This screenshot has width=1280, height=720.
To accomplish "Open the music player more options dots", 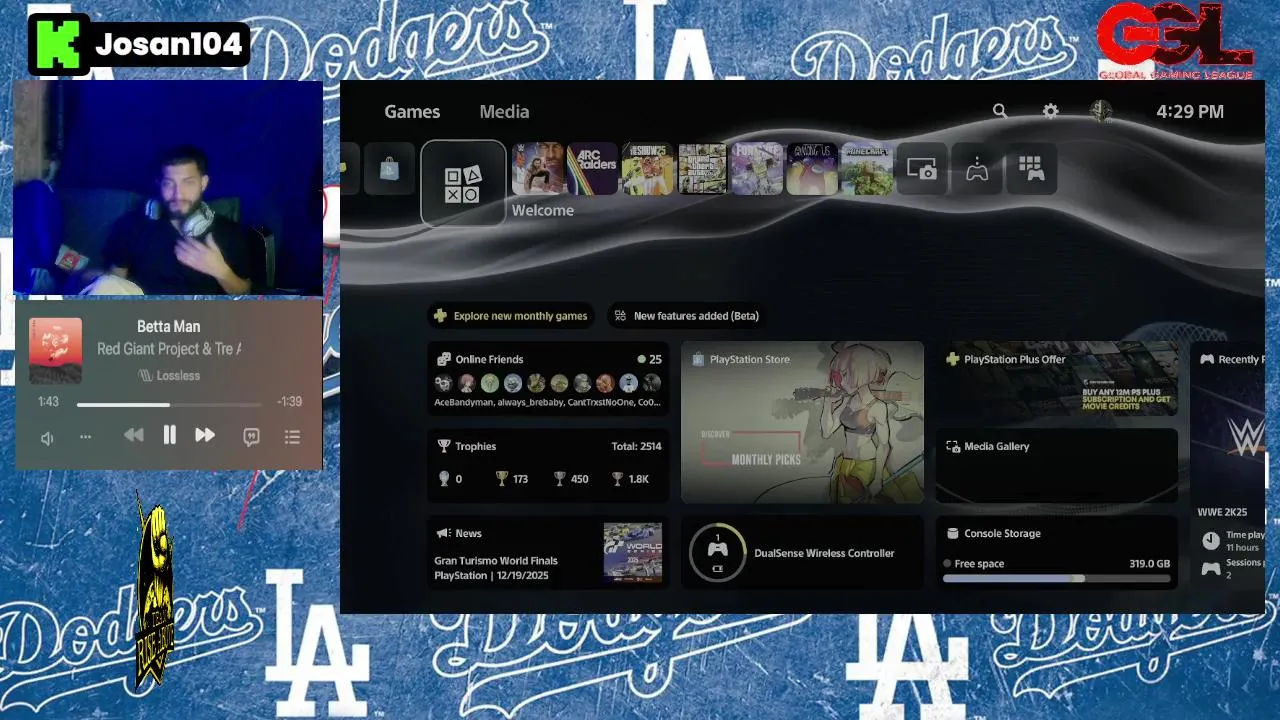I will (x=85, y=437).
